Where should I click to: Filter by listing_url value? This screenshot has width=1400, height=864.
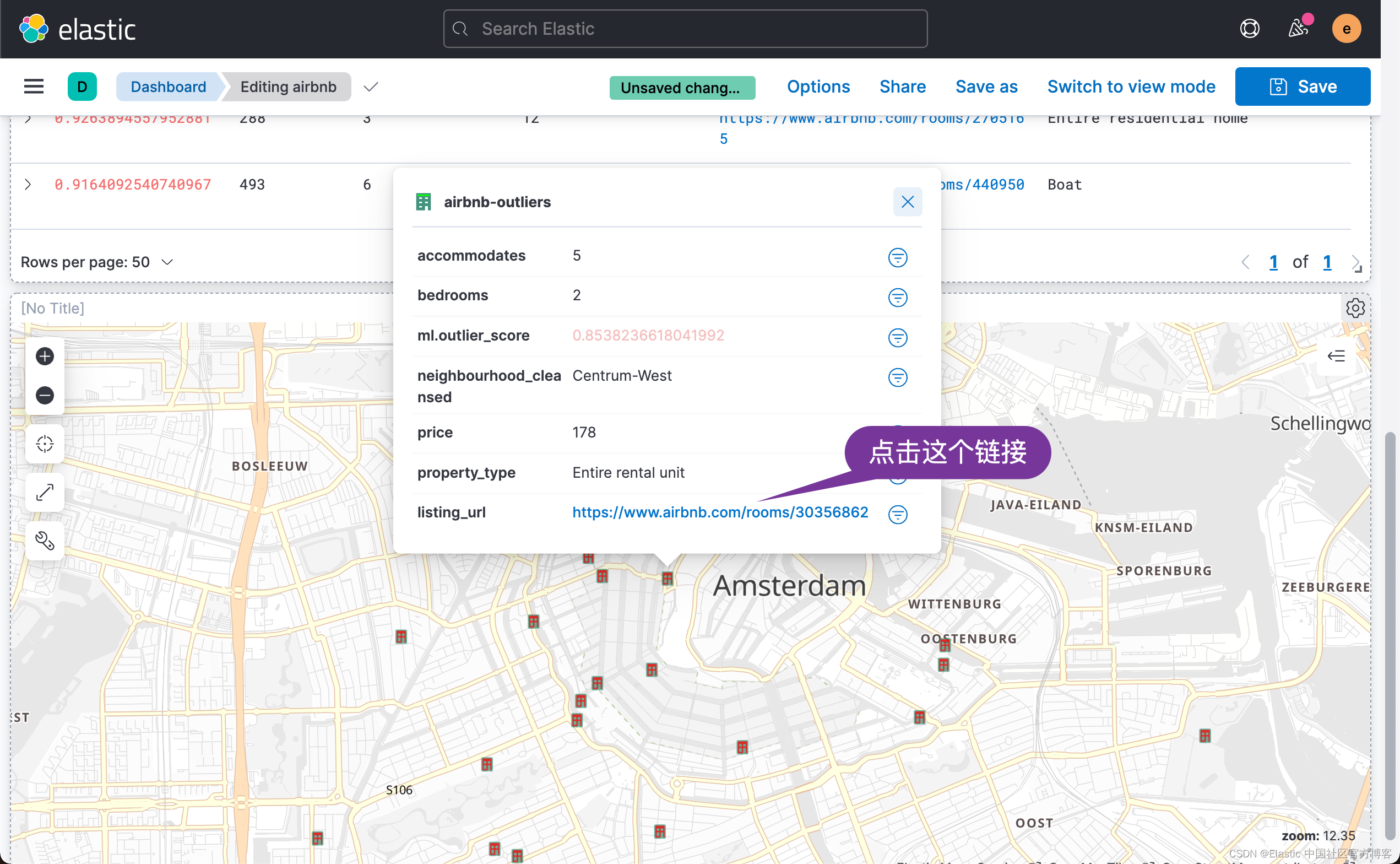898,515
